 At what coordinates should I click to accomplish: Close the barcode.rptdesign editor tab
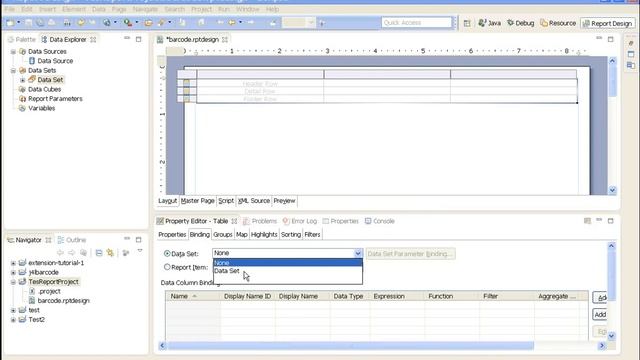point(225,40)
